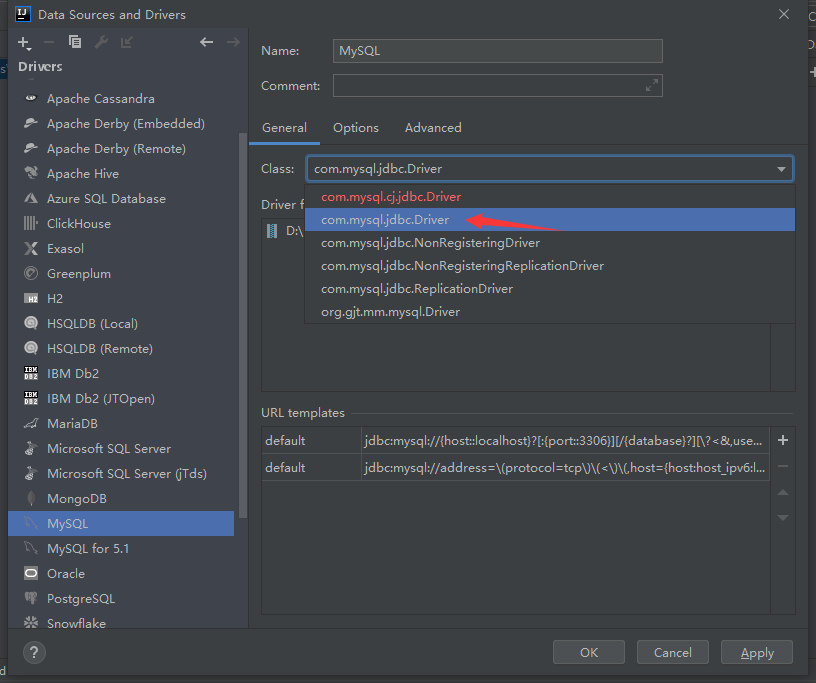Image resolution: width=816 pixels, height=683 pixels.
Task: Expand the Comment field editor icon
Action: click(652, 85)
